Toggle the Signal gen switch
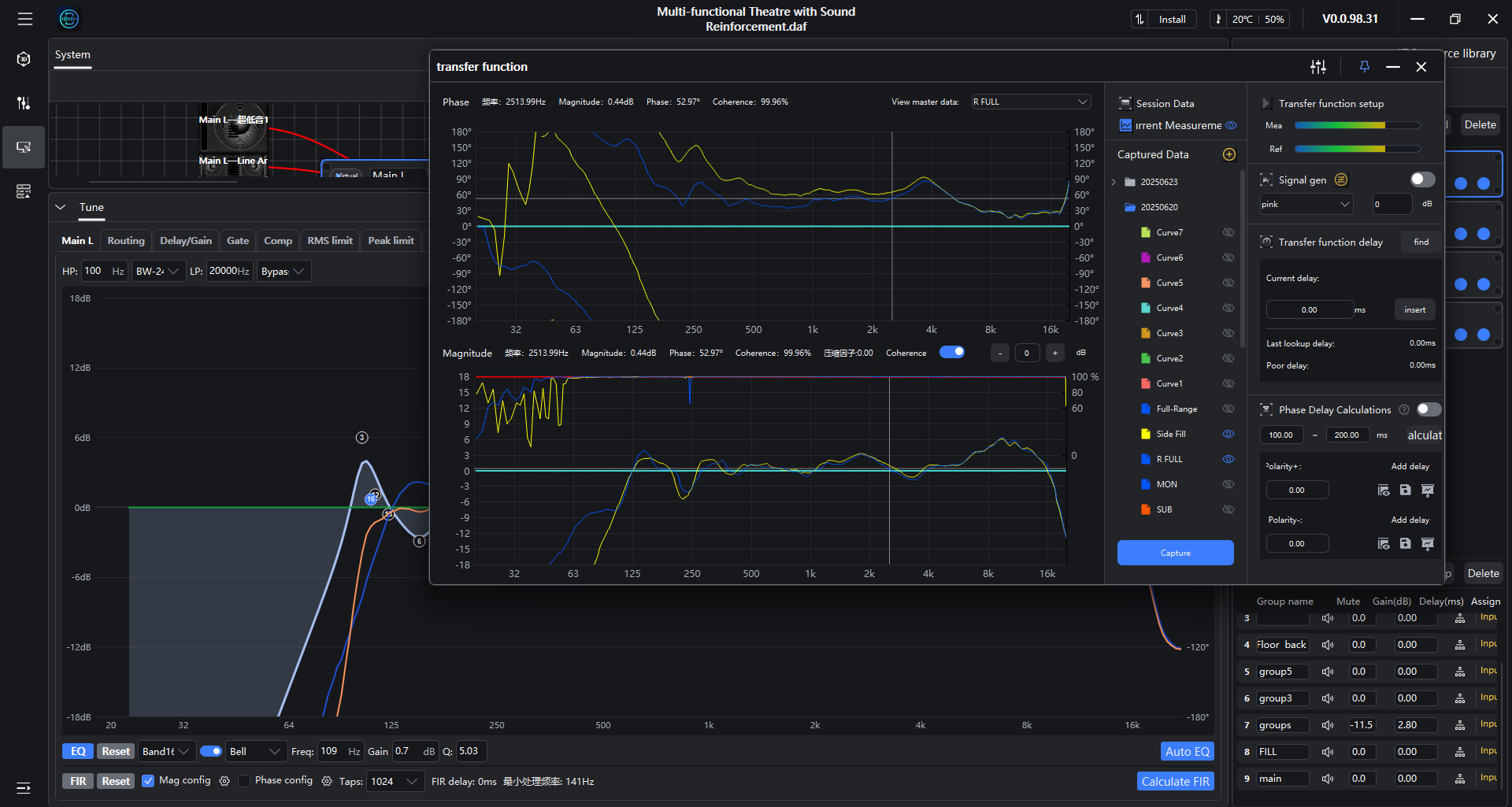This screenshot has width=1512, height=807. (x=1422, y=180)
